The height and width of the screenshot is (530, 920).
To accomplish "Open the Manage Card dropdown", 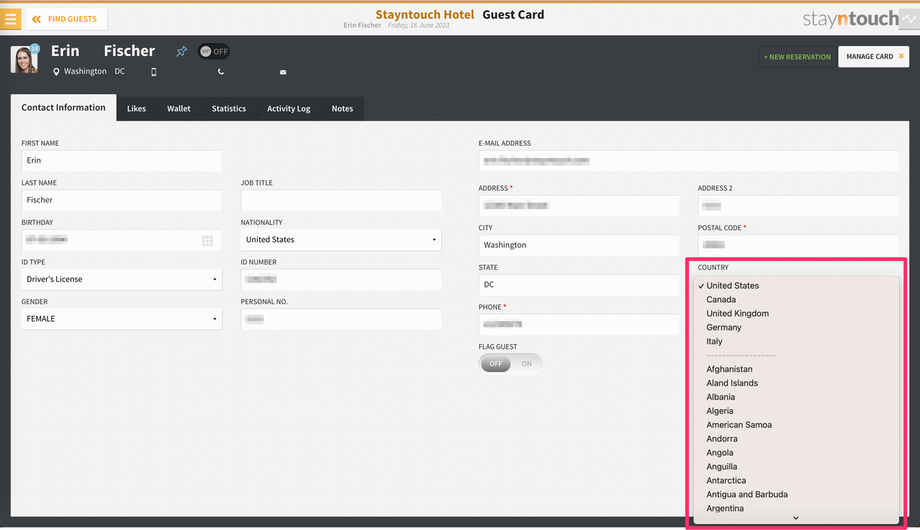I will pos(874,56).
